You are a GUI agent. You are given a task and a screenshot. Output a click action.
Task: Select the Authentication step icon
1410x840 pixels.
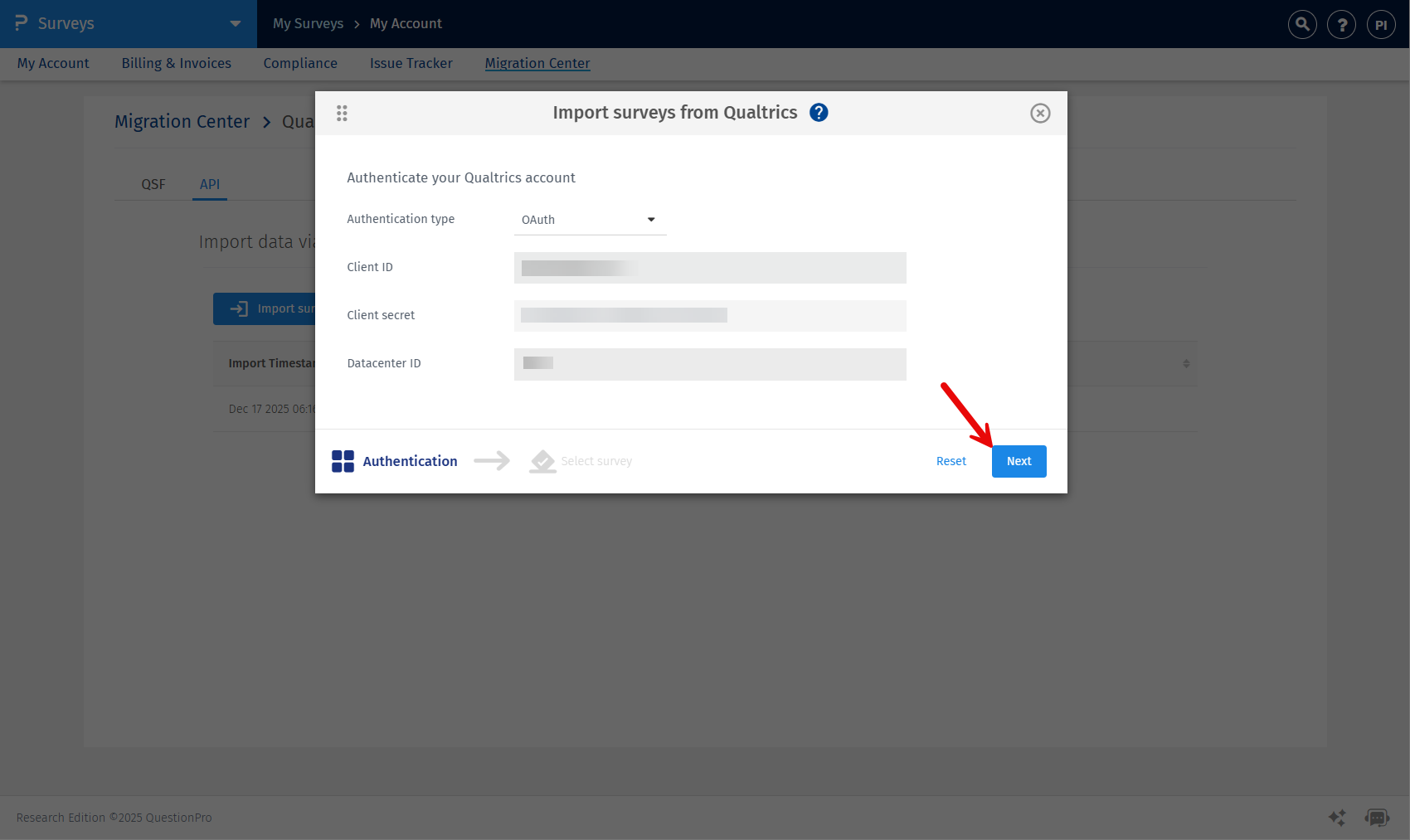coord(343,461)
